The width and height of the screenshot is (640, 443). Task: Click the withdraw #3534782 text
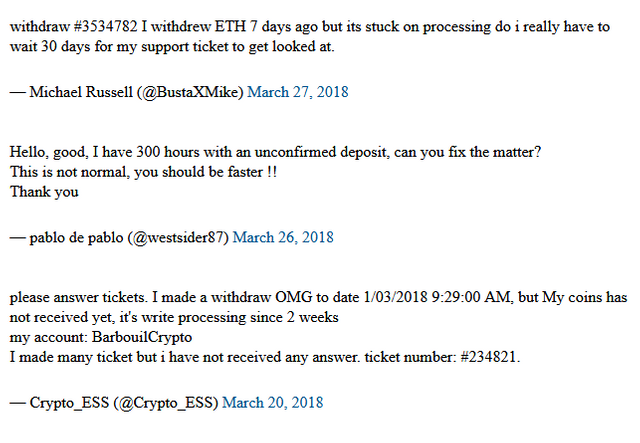click(x=73, y=27)
